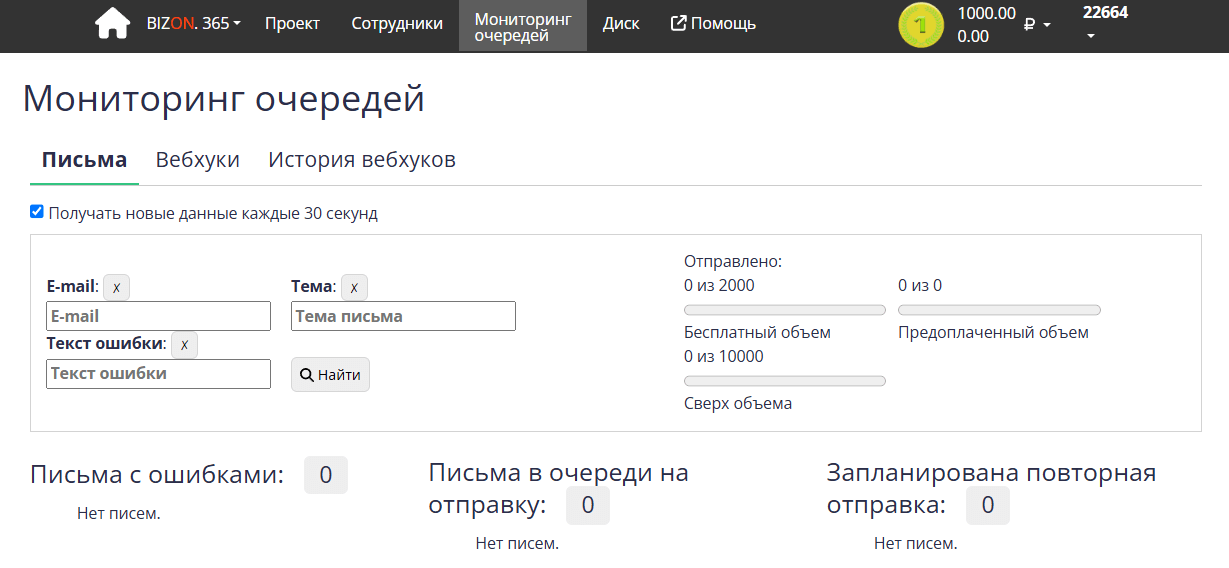
Task: Click the home icon in navbar
Action: pos(112,24)
